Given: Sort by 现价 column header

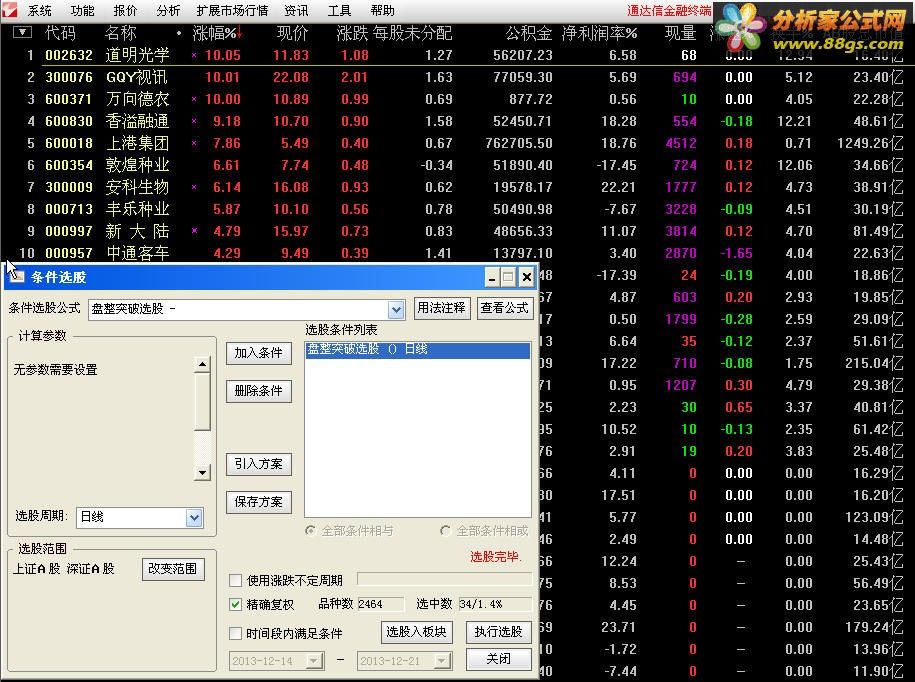Looking at the screenshot, I should tap(292, 33).
